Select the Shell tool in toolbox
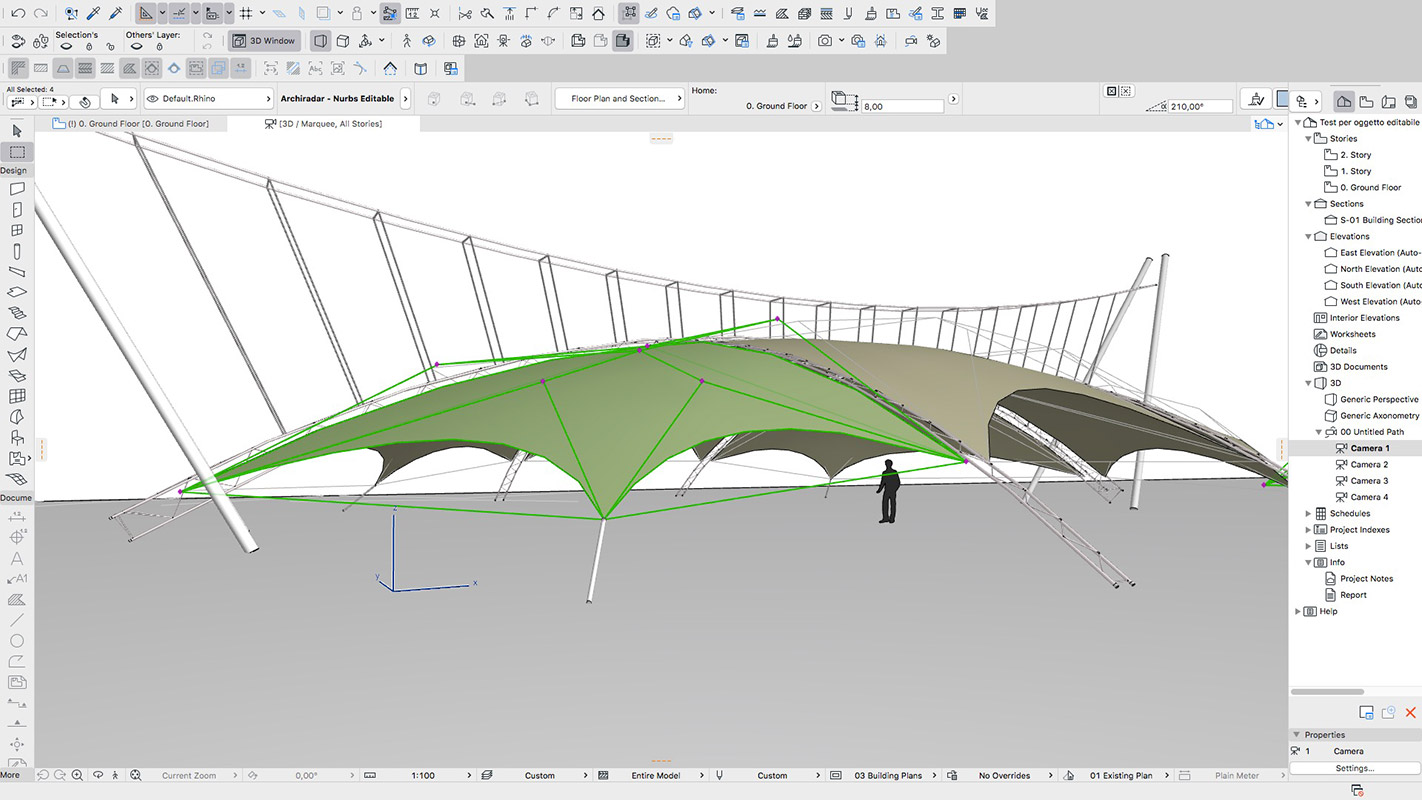This screenshot has height=800, width=1422. pyautogui.click(x=17, y=355)
